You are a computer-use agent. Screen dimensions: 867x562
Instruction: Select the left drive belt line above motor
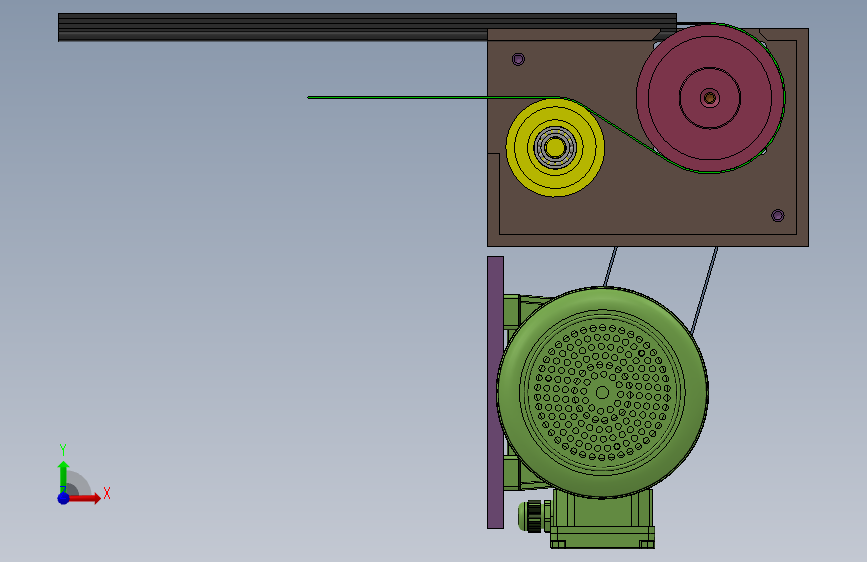[x=610, y=267]
